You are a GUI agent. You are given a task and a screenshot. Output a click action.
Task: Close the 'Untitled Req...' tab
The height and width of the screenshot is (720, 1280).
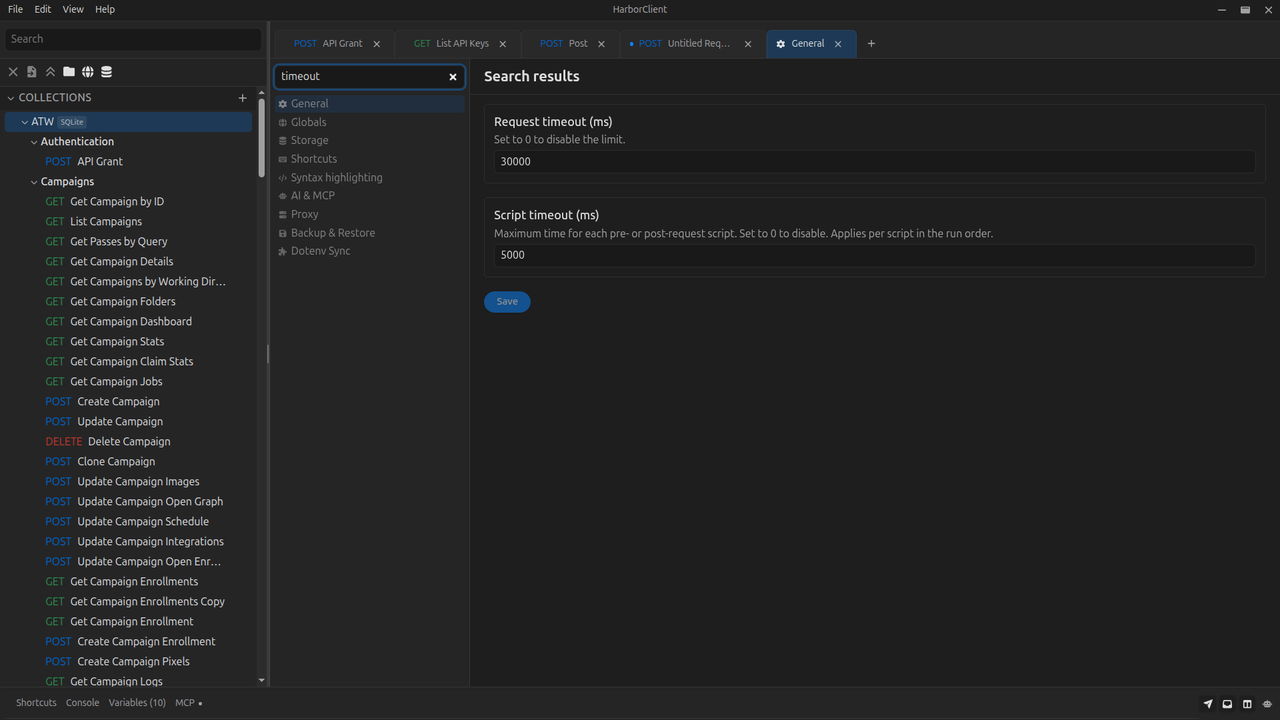tap(748, 44)
